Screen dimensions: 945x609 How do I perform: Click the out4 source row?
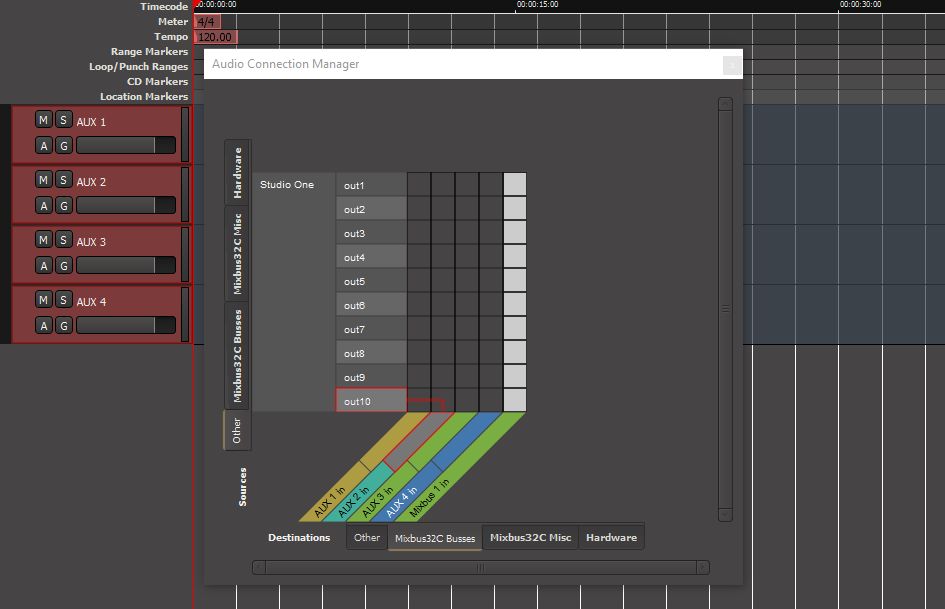click(x=371, y=257)
